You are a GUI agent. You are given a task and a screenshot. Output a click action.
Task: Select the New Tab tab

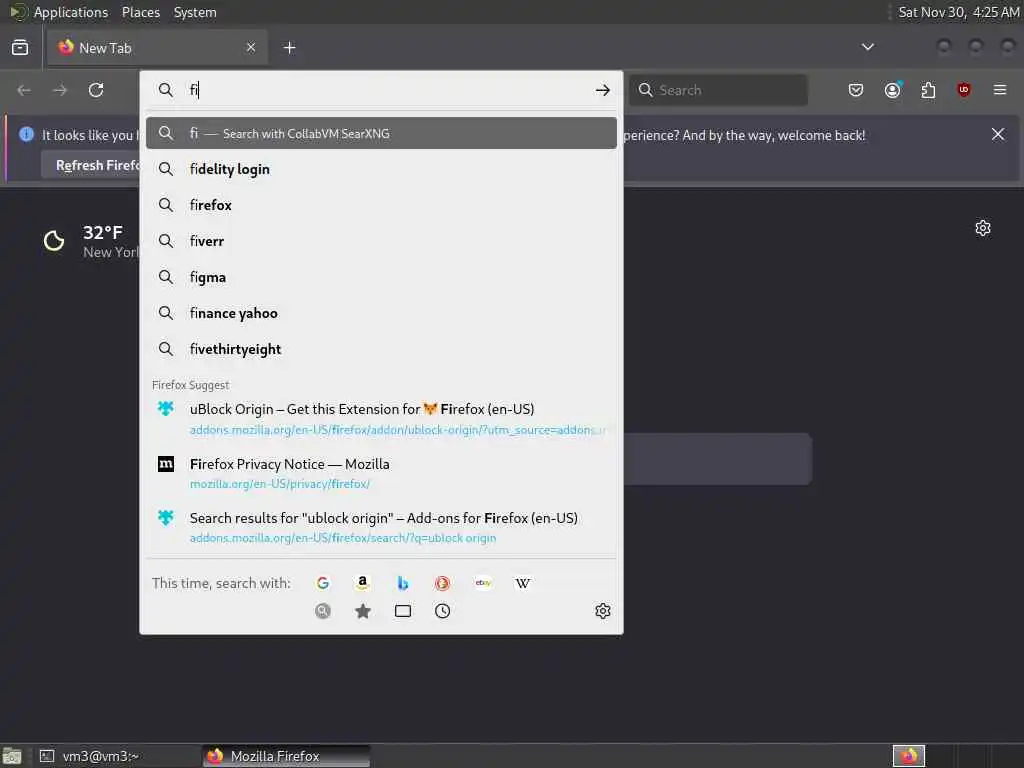point(157,48)
